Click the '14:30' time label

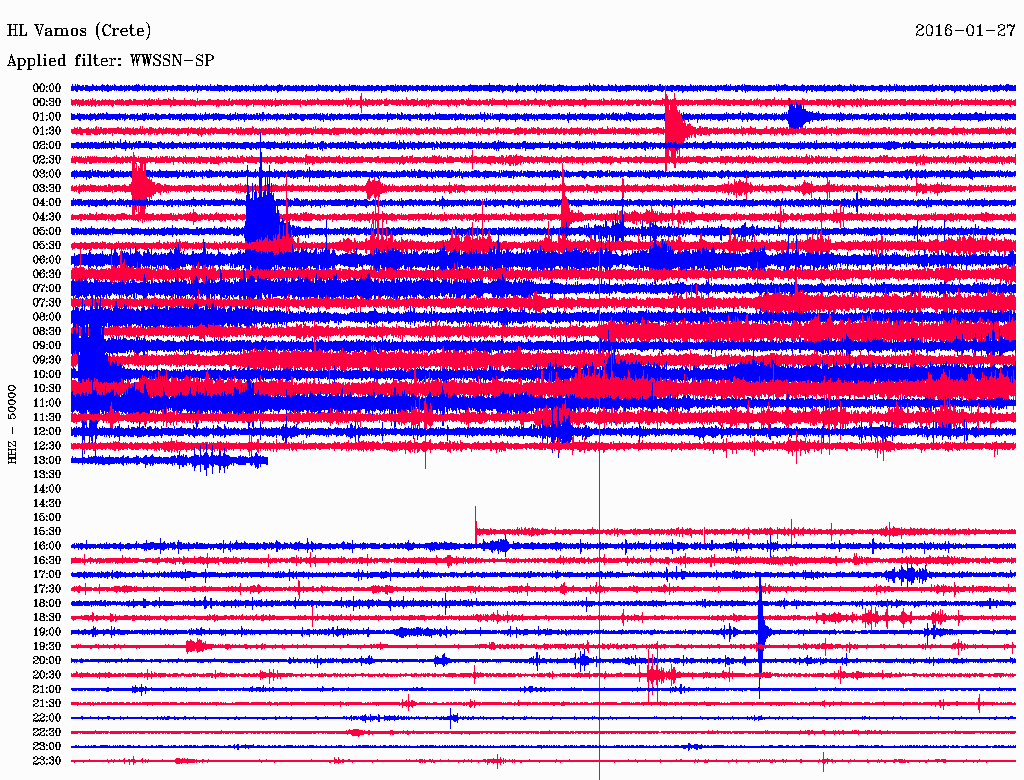[x=47, y=504]
